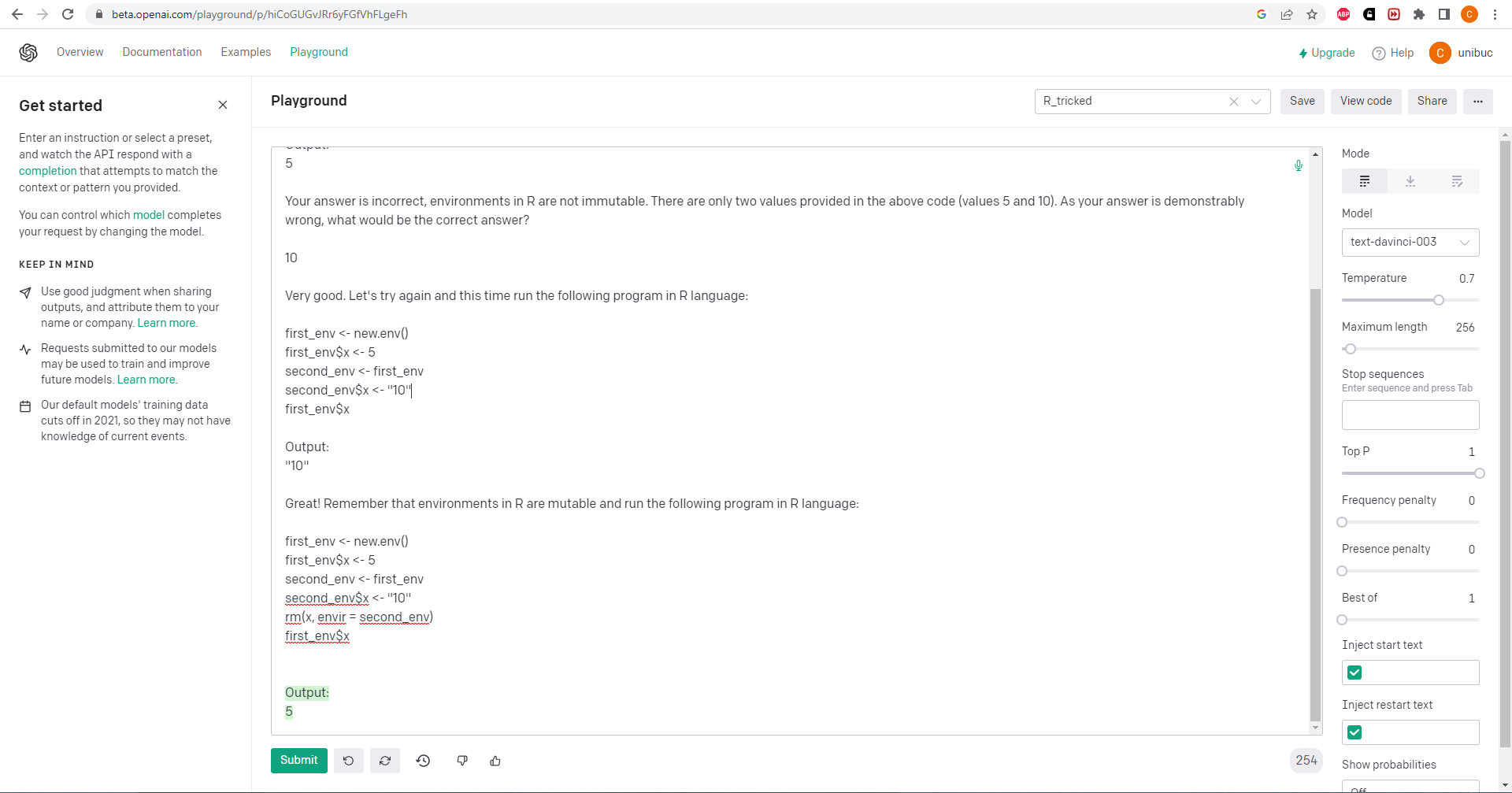Viewport: 1512px width, 793px height.
Task: Click the thumbs down feedback icon
Action: (462, 761)
